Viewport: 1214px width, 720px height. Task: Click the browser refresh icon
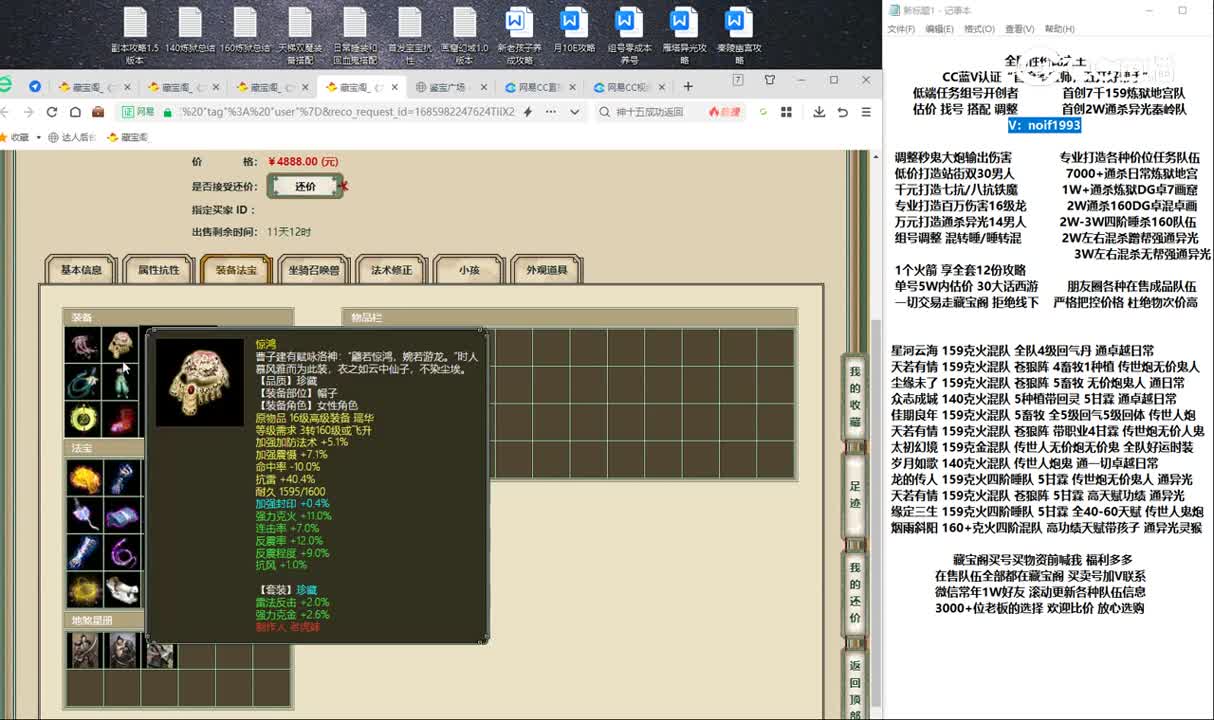pos(51,112)
